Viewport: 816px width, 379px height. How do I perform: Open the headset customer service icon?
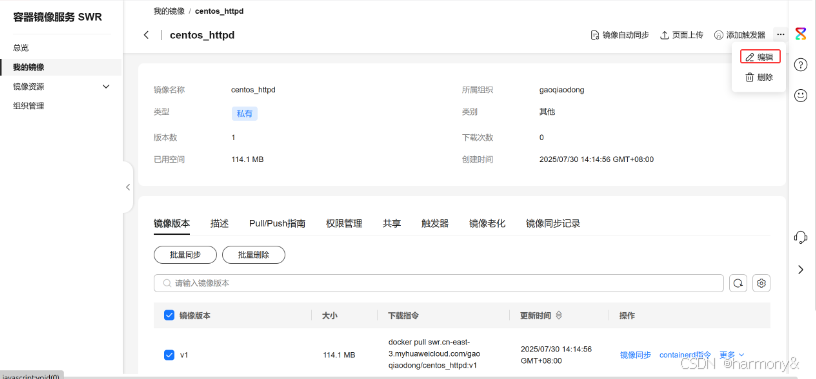[800, 237]
